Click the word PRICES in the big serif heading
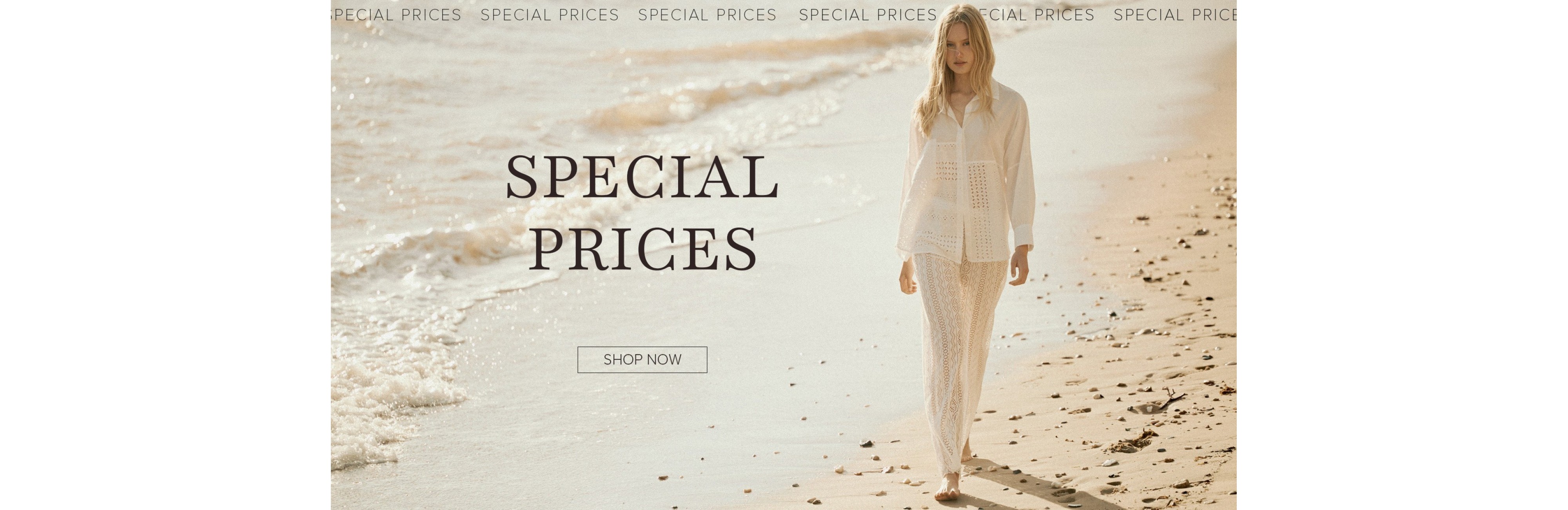Screen dimensions: 1568x510 point(643,249)
